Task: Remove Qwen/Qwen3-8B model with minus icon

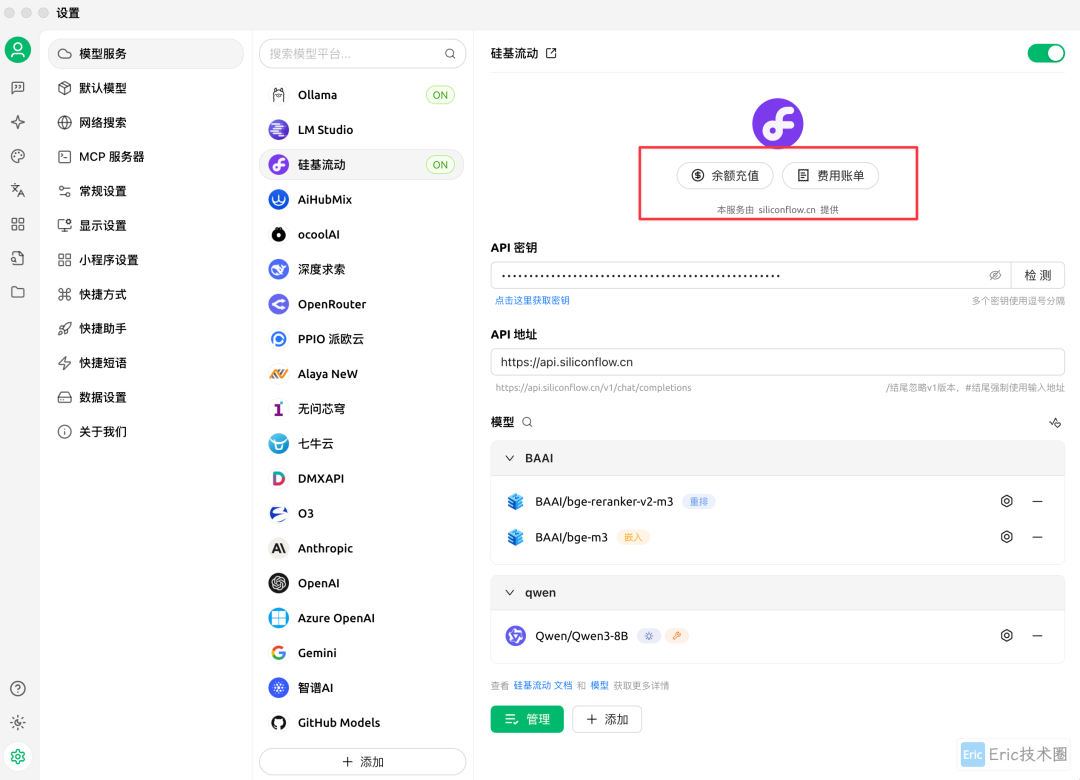Action: 1037,635
